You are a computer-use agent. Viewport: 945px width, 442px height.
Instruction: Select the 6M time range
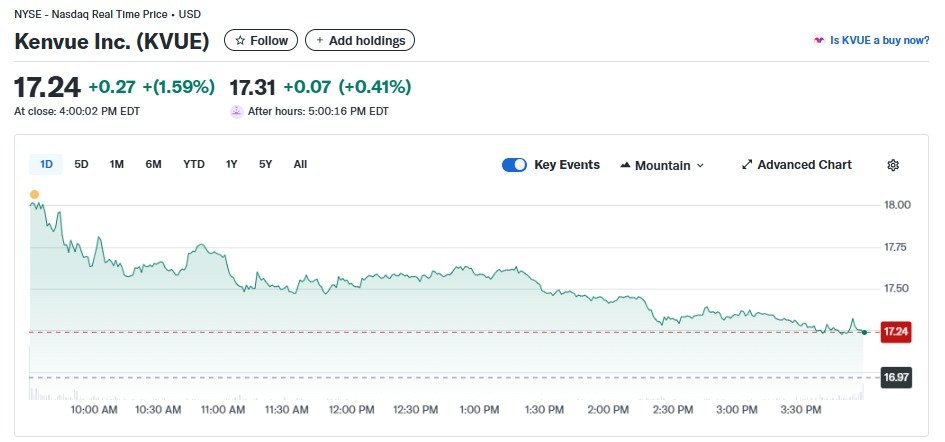point(153,164)
